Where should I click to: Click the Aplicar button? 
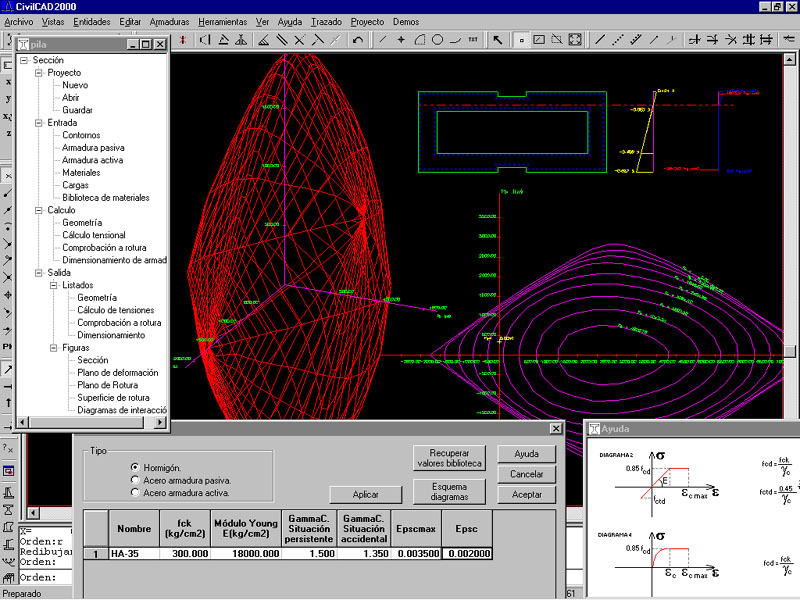[x=365, y=495]
